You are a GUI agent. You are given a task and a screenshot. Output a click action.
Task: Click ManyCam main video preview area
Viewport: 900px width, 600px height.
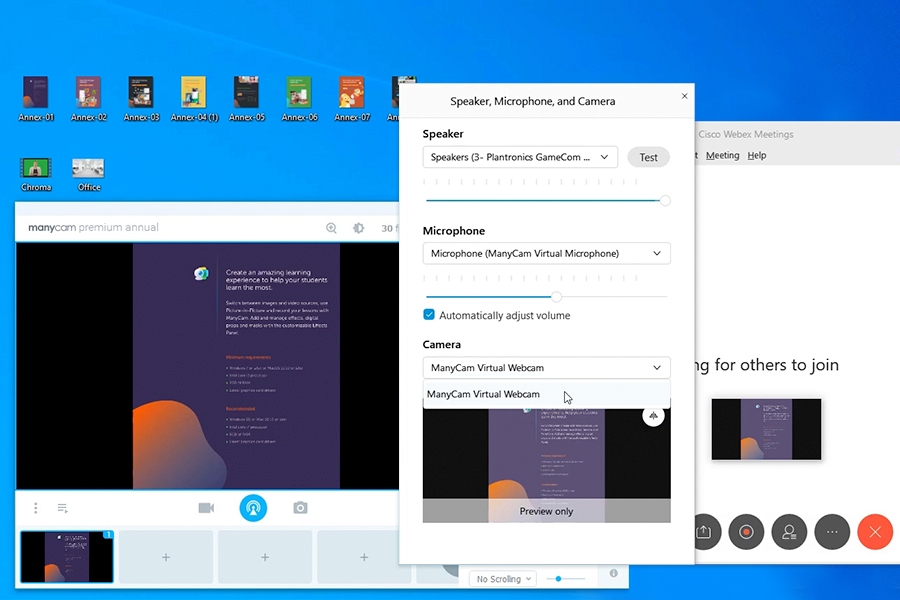pos(207,366)
